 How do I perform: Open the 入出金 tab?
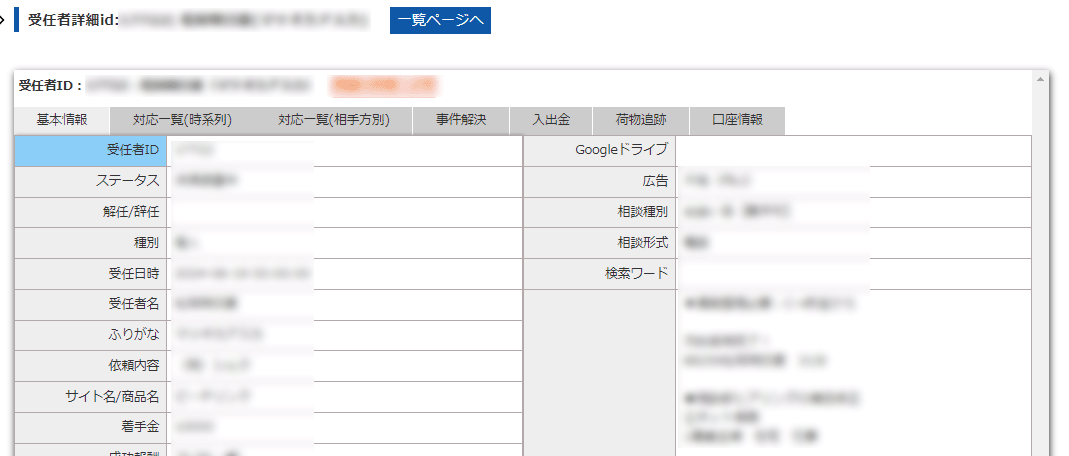pyautogui.click(x=550, y=120)
